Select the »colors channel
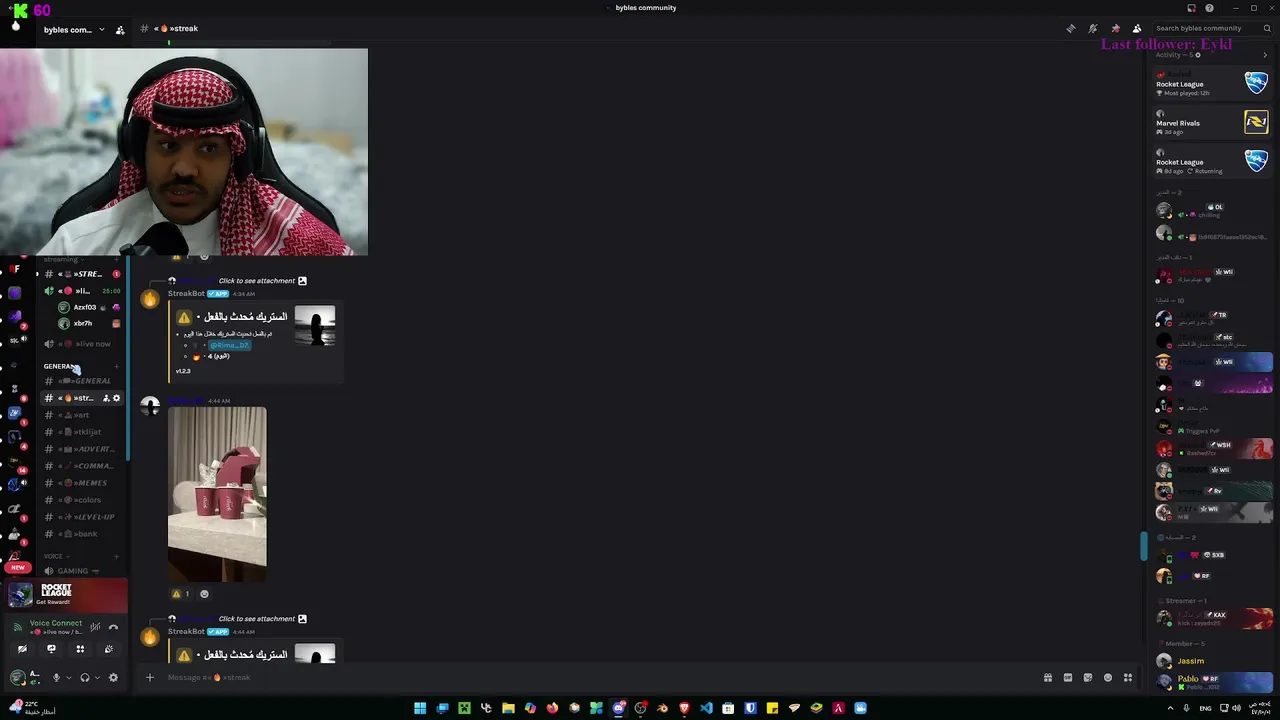Viewport: 1280px width, 720px height. 82,500
